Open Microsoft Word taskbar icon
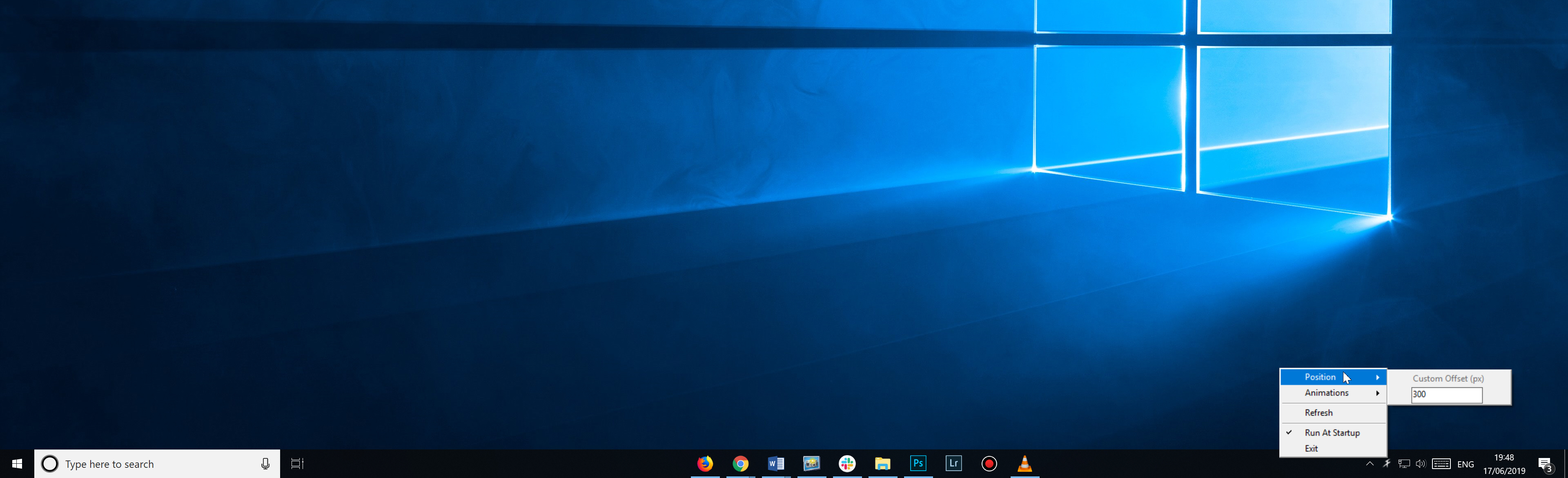The width and height of the screenshot is (1568, 478). click(x=775, y=463)
